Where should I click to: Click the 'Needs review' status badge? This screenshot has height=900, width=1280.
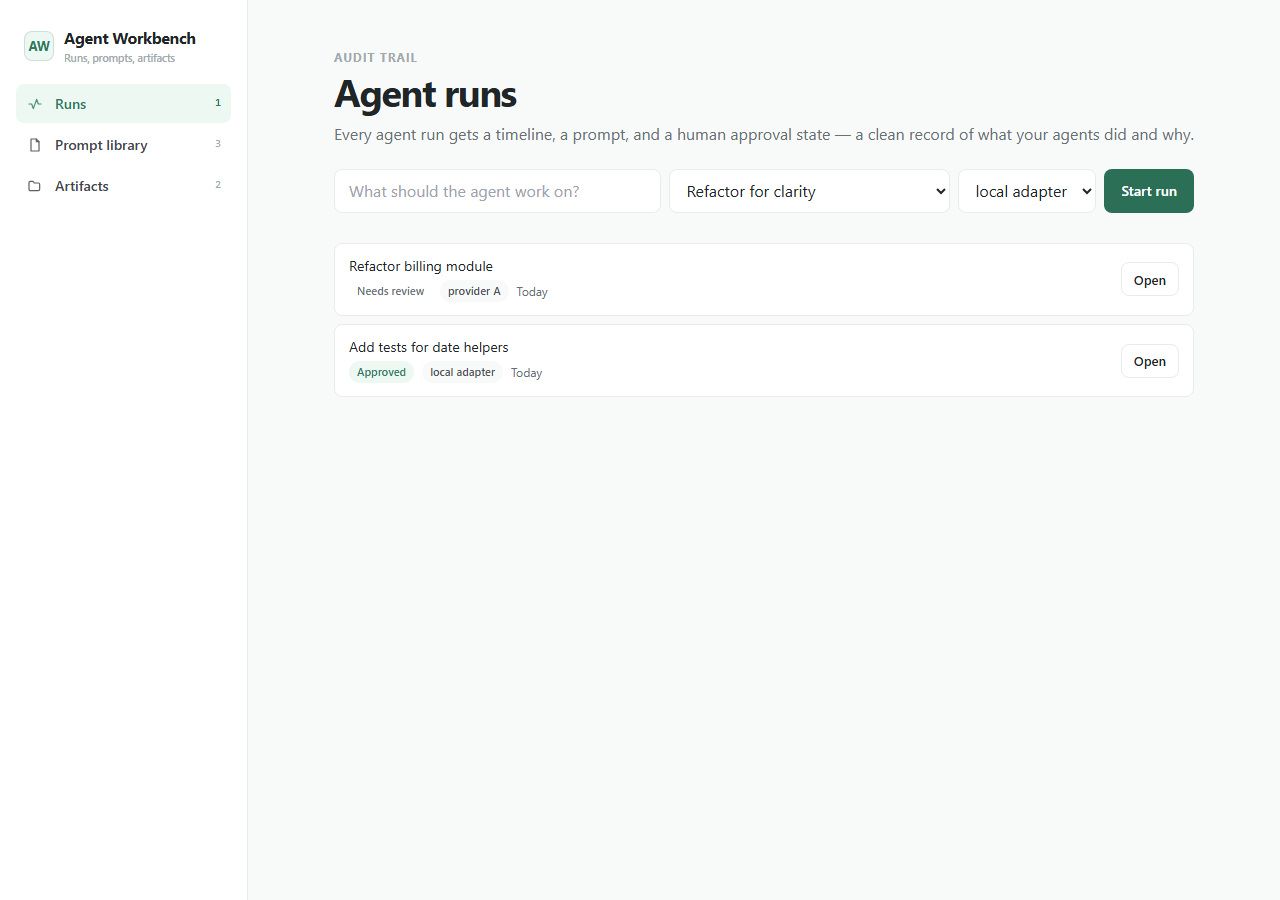click(x=390, y=291)
